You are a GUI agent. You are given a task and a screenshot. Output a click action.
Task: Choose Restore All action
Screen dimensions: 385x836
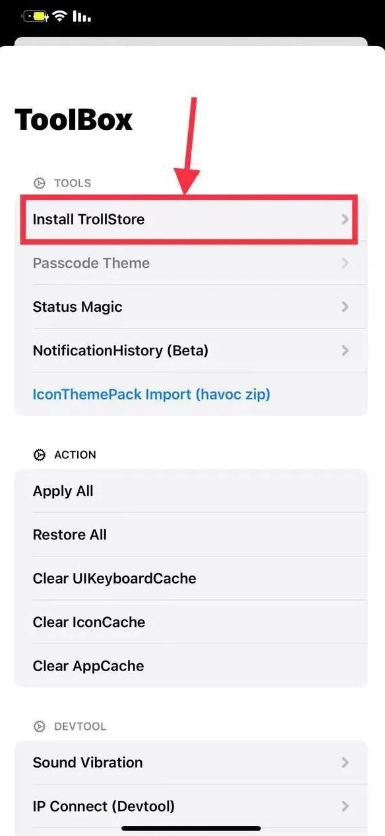[190, 535]
